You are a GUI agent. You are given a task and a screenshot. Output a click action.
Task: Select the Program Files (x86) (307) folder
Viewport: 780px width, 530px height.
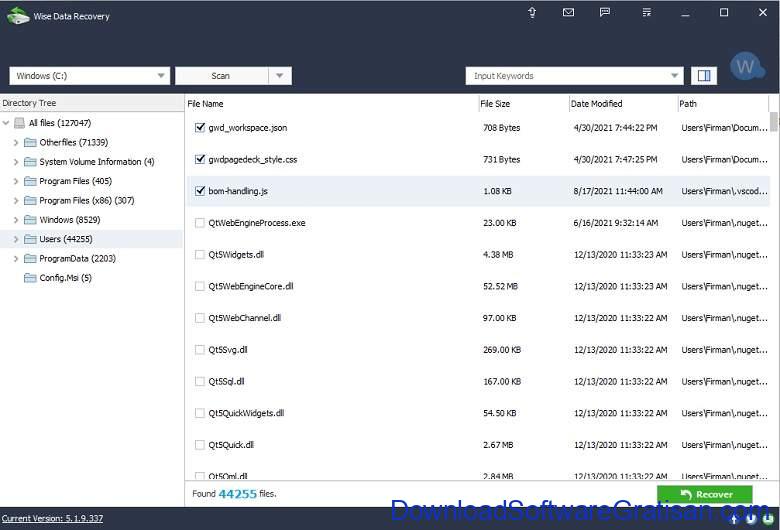point(87,201)
